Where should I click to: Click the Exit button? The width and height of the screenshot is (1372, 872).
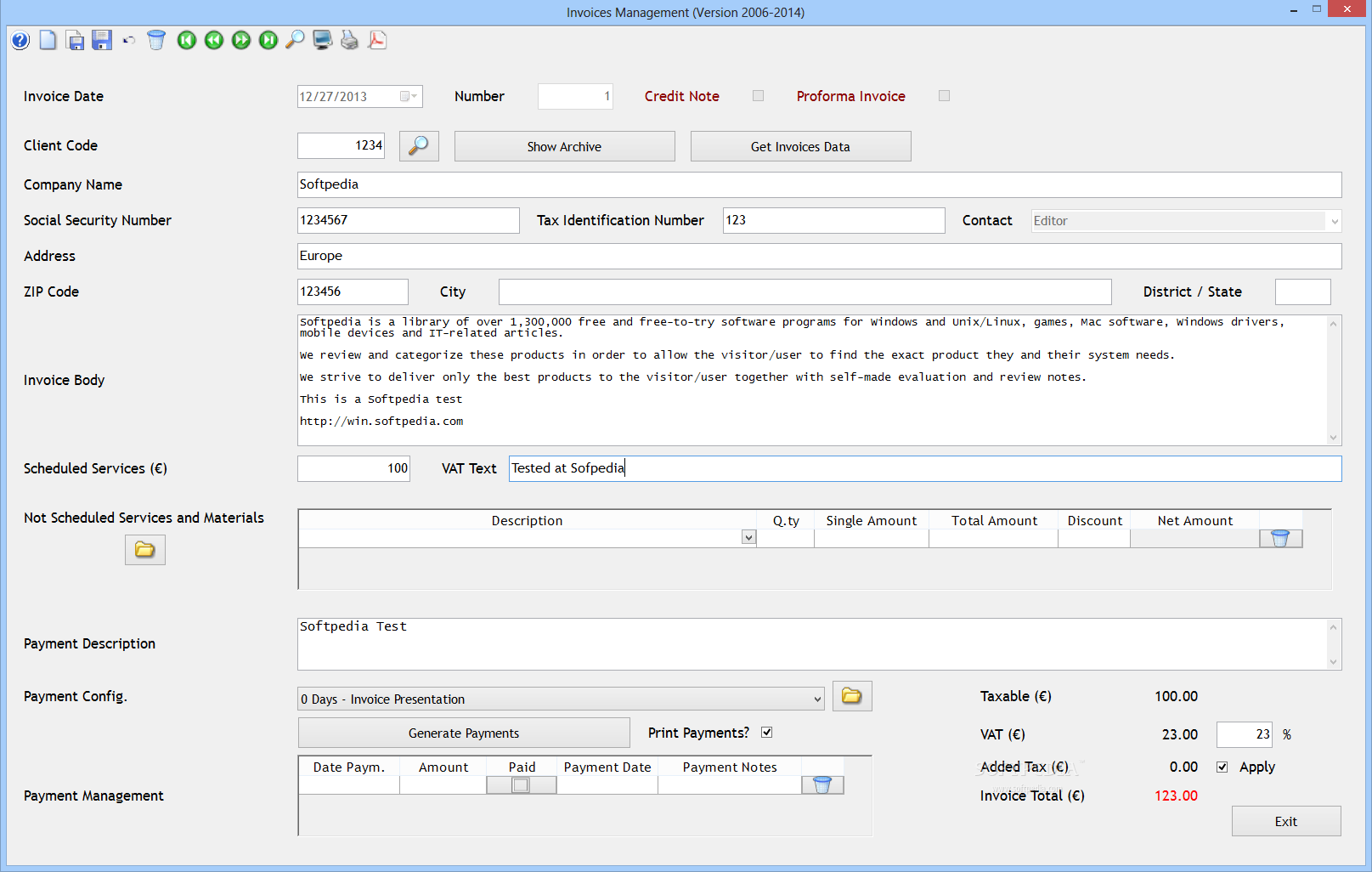click(1286, 821)
